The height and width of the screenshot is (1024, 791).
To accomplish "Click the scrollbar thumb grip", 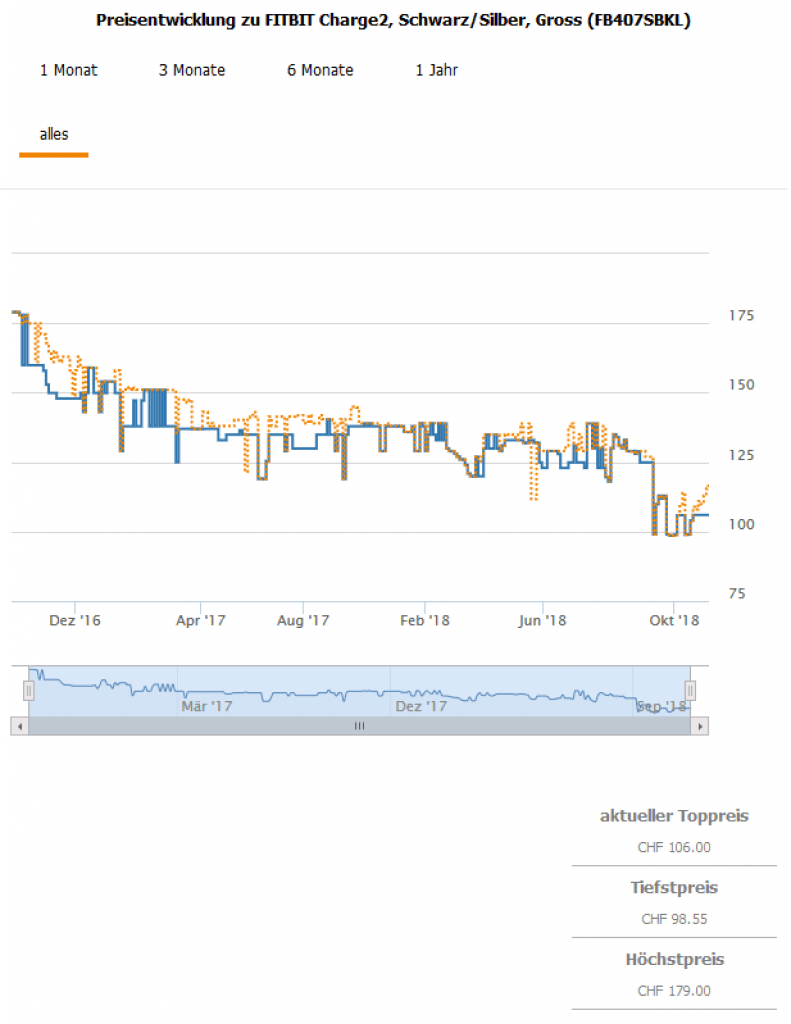I will click(359, 727).
